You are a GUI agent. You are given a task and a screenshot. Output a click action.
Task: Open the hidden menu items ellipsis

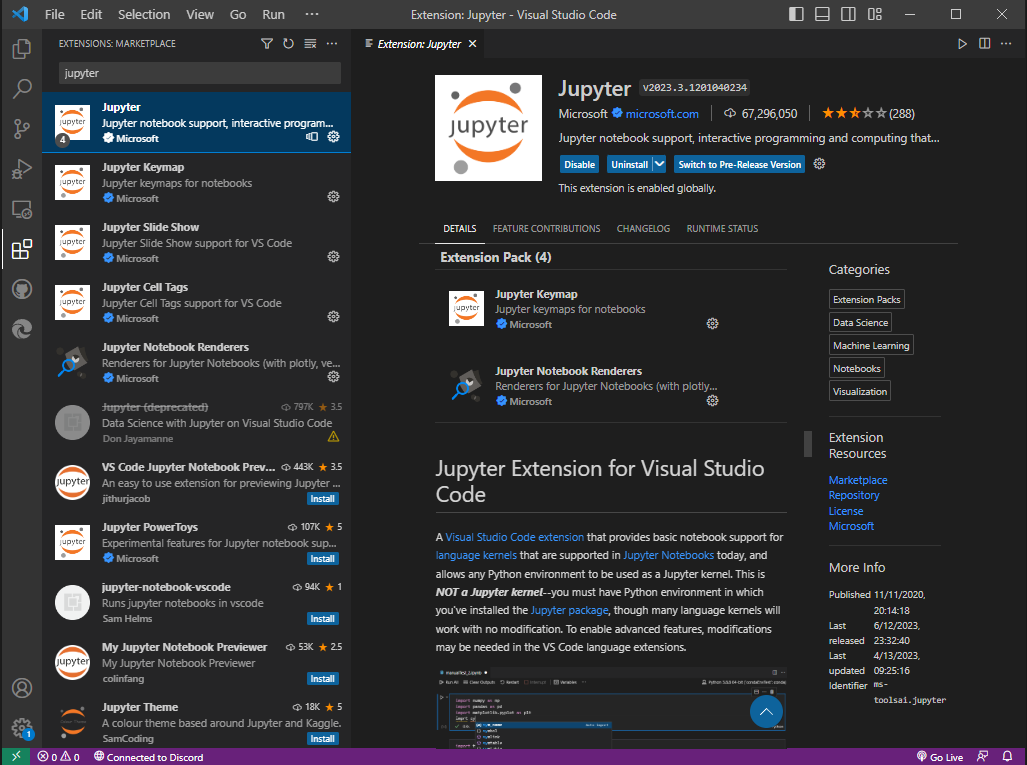[312, 14]
